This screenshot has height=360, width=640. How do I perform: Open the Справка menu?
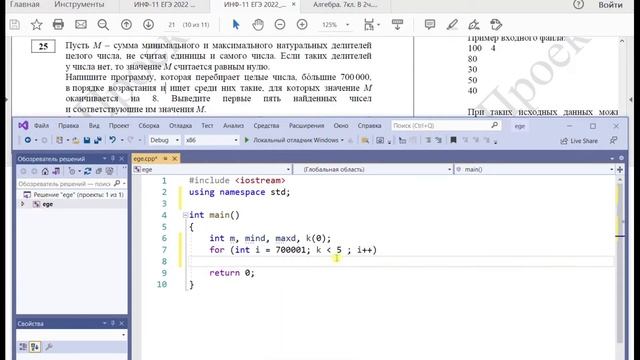click(x=369, y=126)
